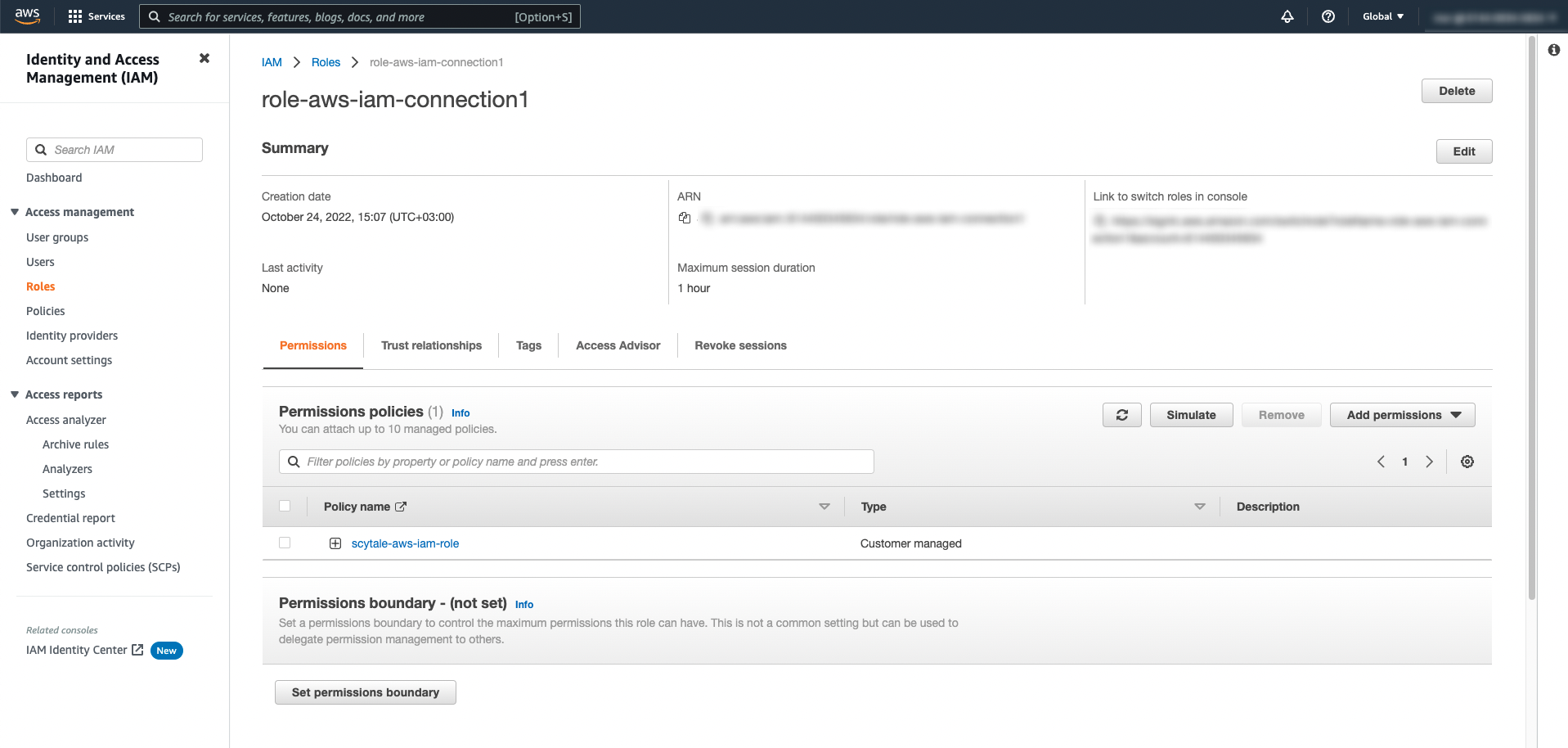Click the blurred account menu in the top bar

pyautogui.click(x=1494, y=16)
